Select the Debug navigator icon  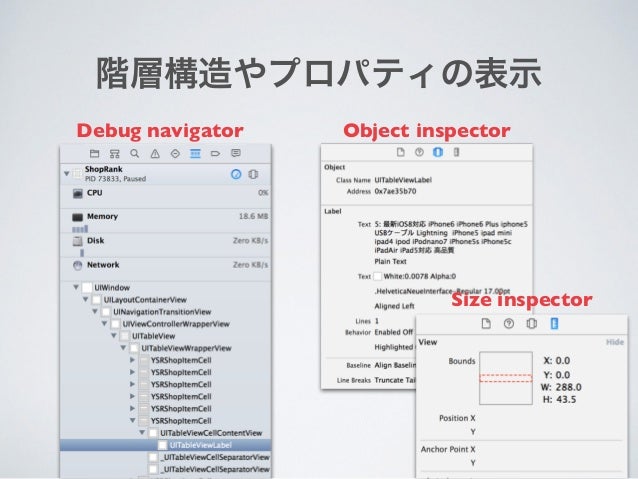point(195,153)
